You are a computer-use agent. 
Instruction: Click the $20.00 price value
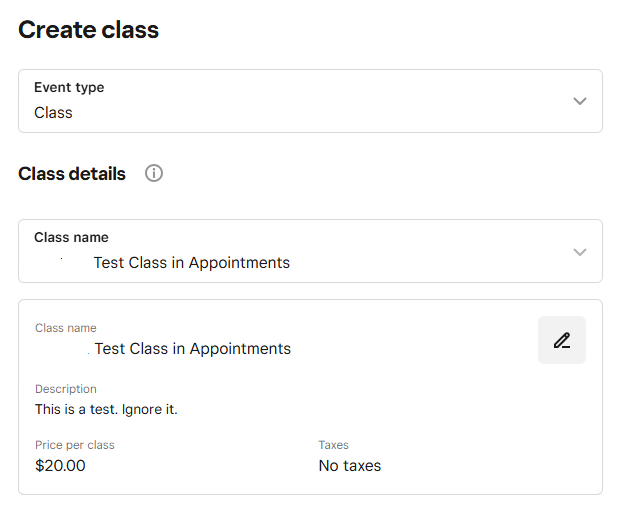pyautogui.click(x=60, y=466)
